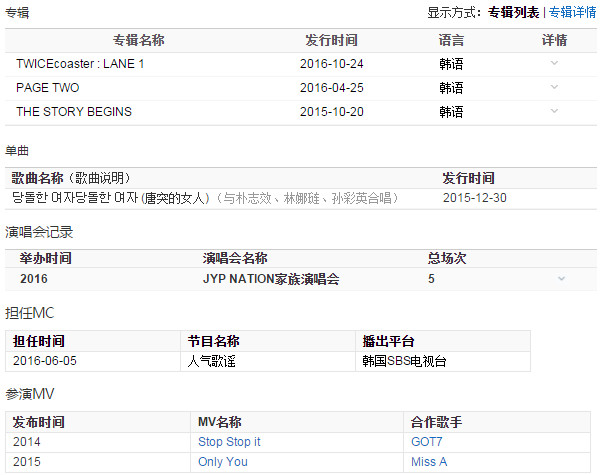Open Miss A artist link
600x475 pixels.
429,462
